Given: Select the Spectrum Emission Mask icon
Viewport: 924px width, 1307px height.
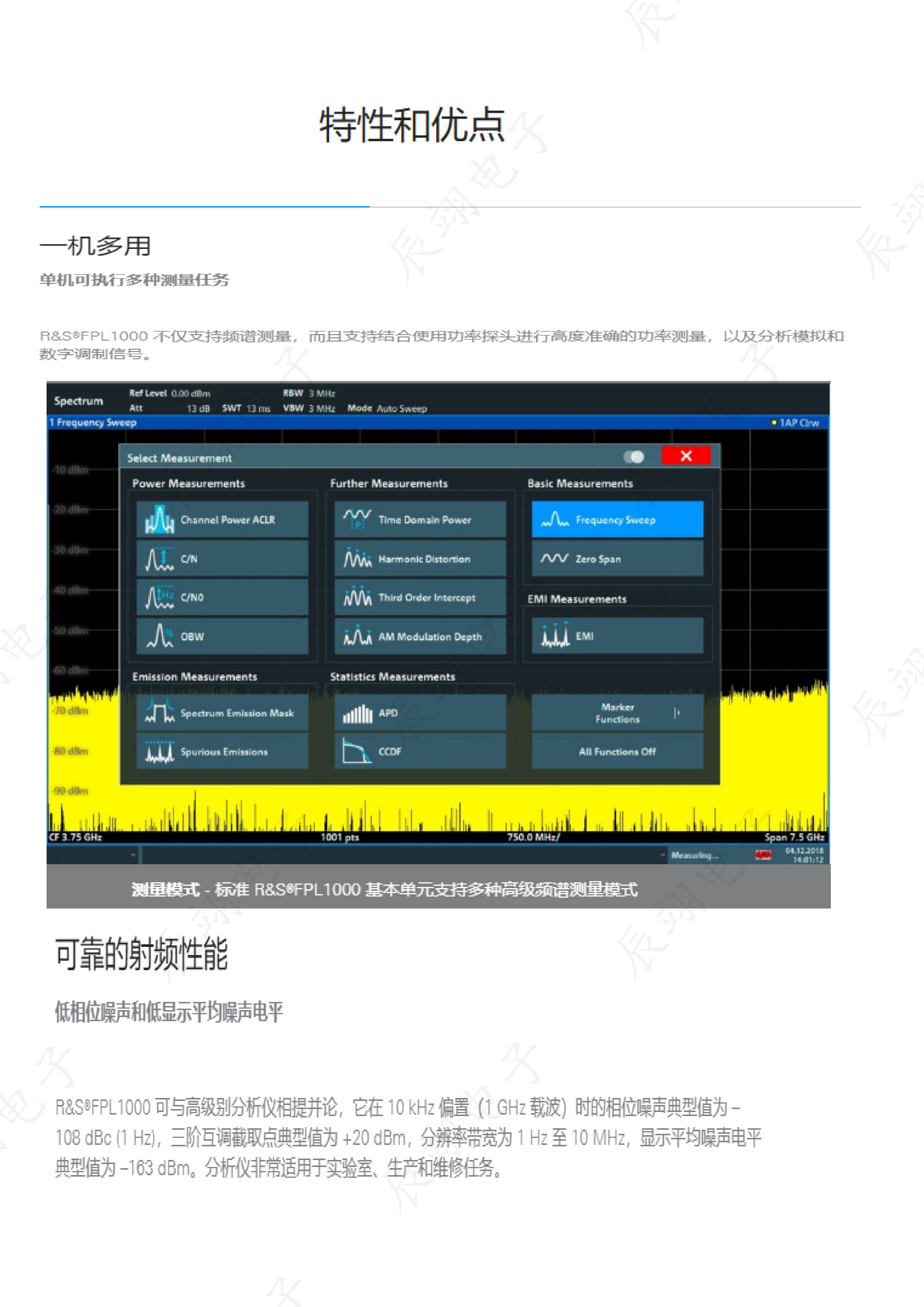Looking at the screenshot, I should [159, 712].
